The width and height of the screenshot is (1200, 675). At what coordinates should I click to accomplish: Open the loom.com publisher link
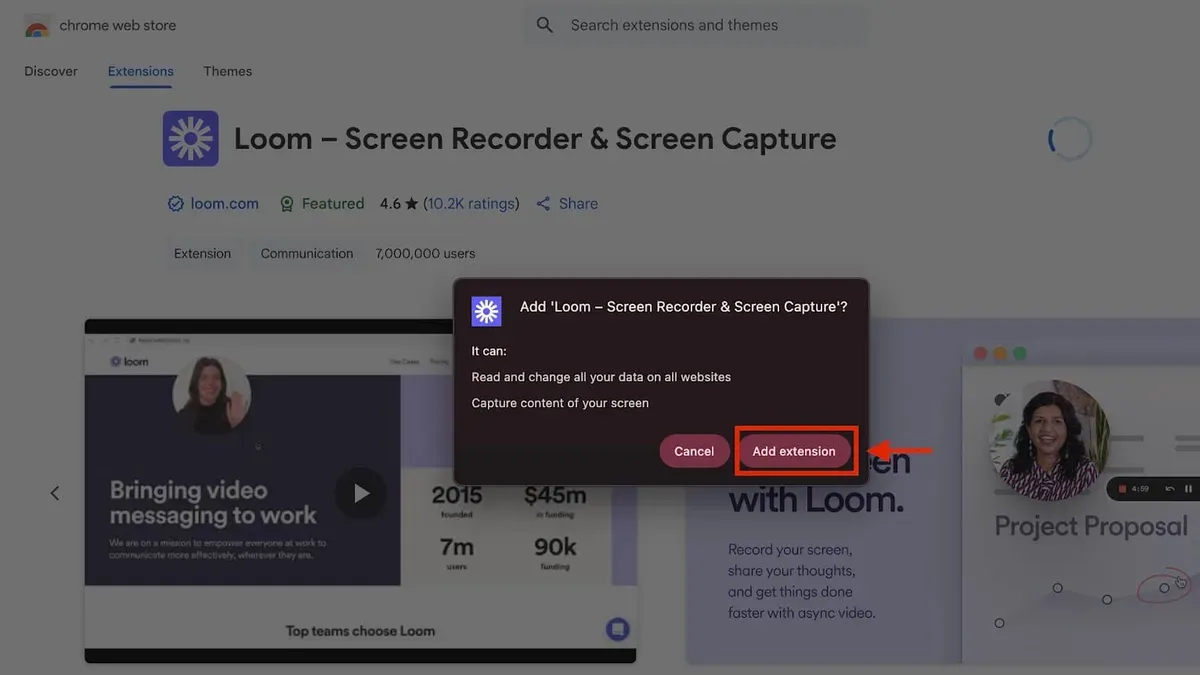pyautogui.click(x=225, y=203)
